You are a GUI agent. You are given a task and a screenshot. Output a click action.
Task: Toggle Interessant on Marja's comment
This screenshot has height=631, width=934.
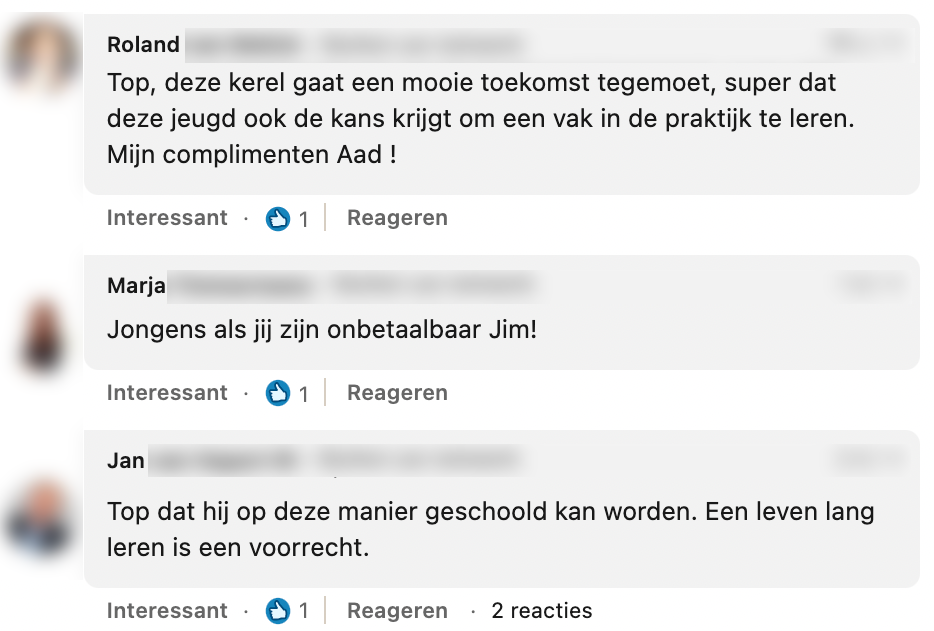tap(167, 393)
